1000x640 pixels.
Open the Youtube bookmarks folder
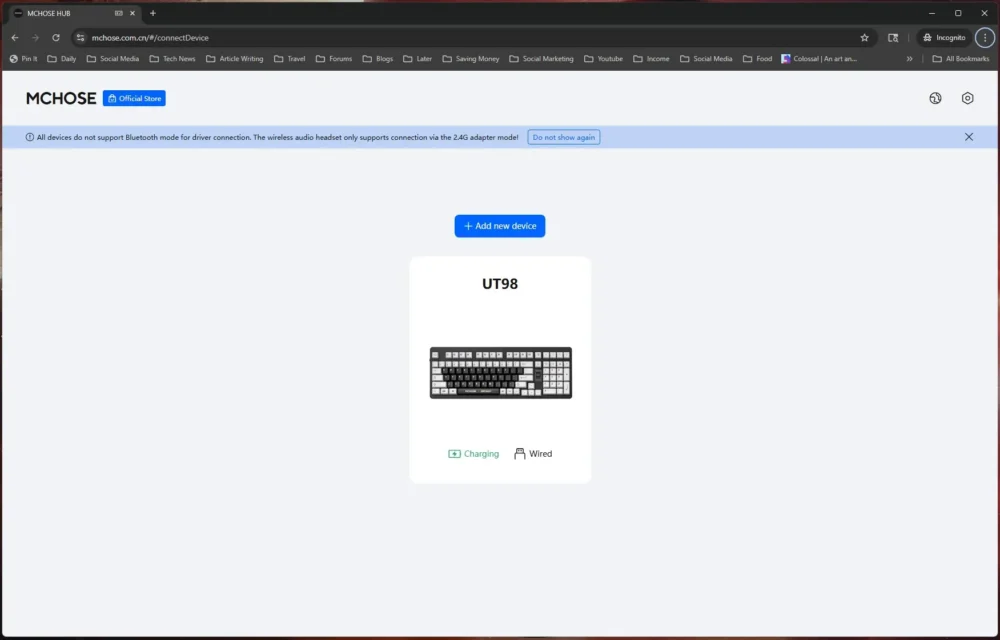pyautogui.click(x=603, y=59)
